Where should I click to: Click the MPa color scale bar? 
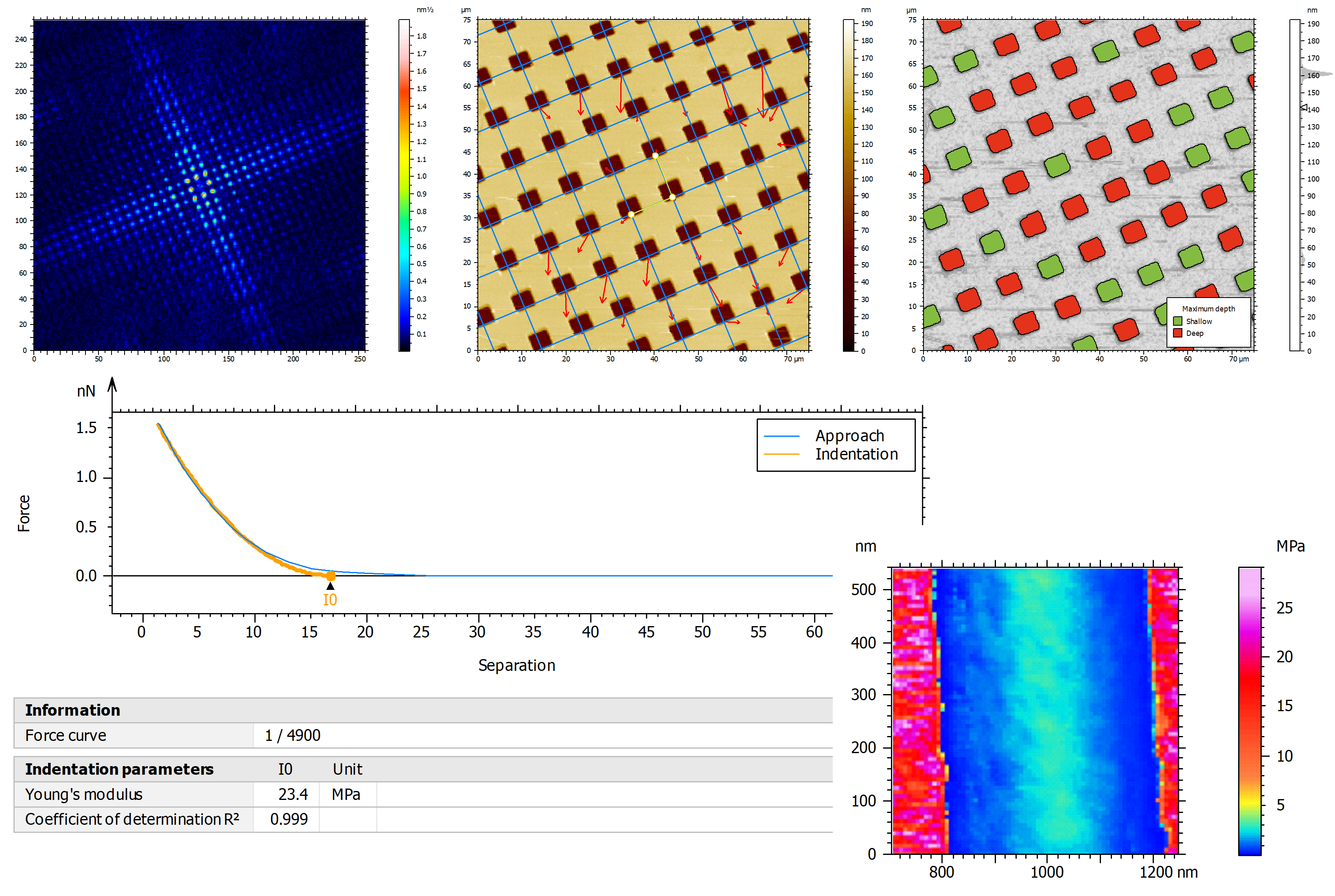(x=1249, y=711)
